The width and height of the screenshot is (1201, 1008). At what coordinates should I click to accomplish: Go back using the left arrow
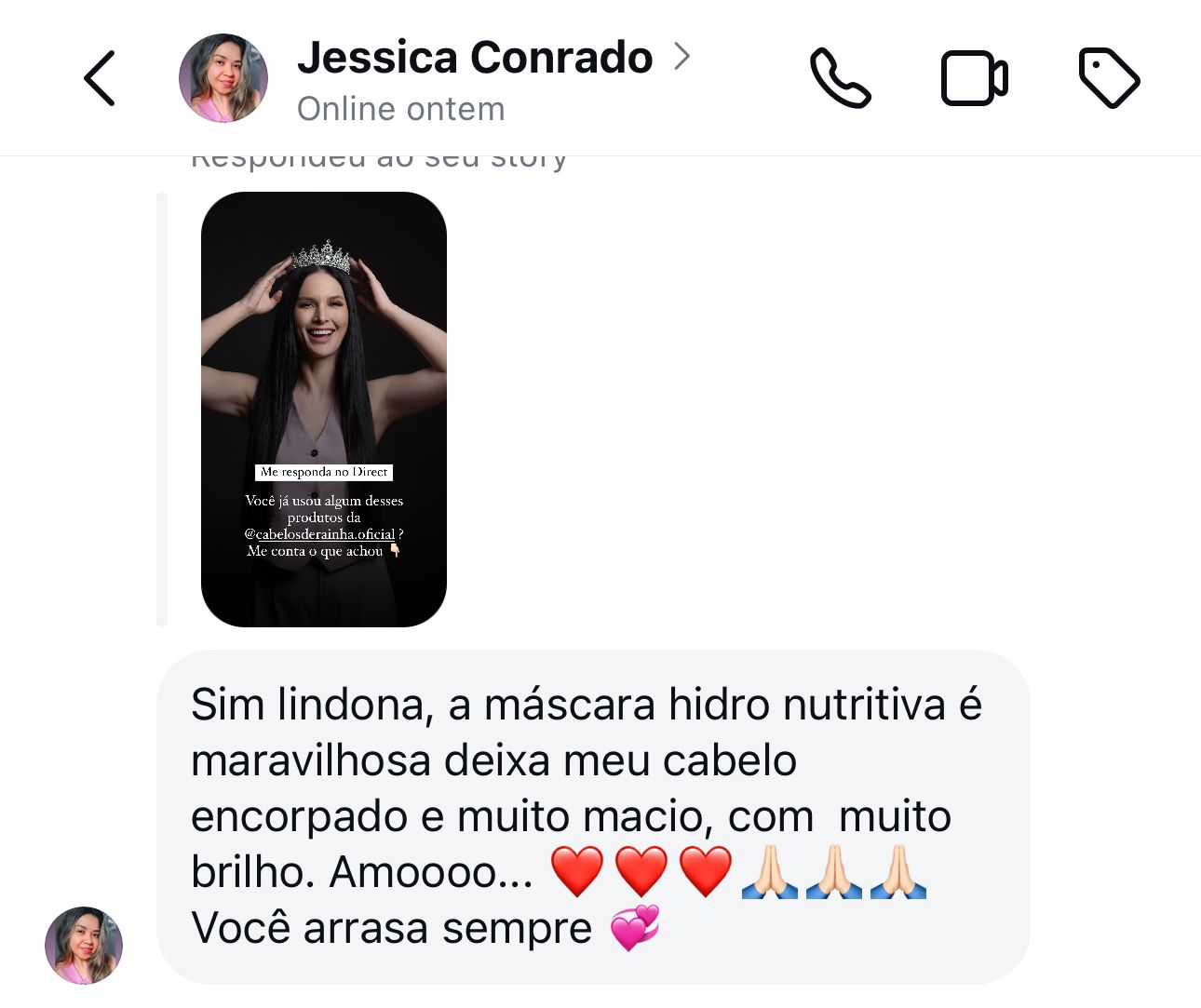(x=100, y=78)
